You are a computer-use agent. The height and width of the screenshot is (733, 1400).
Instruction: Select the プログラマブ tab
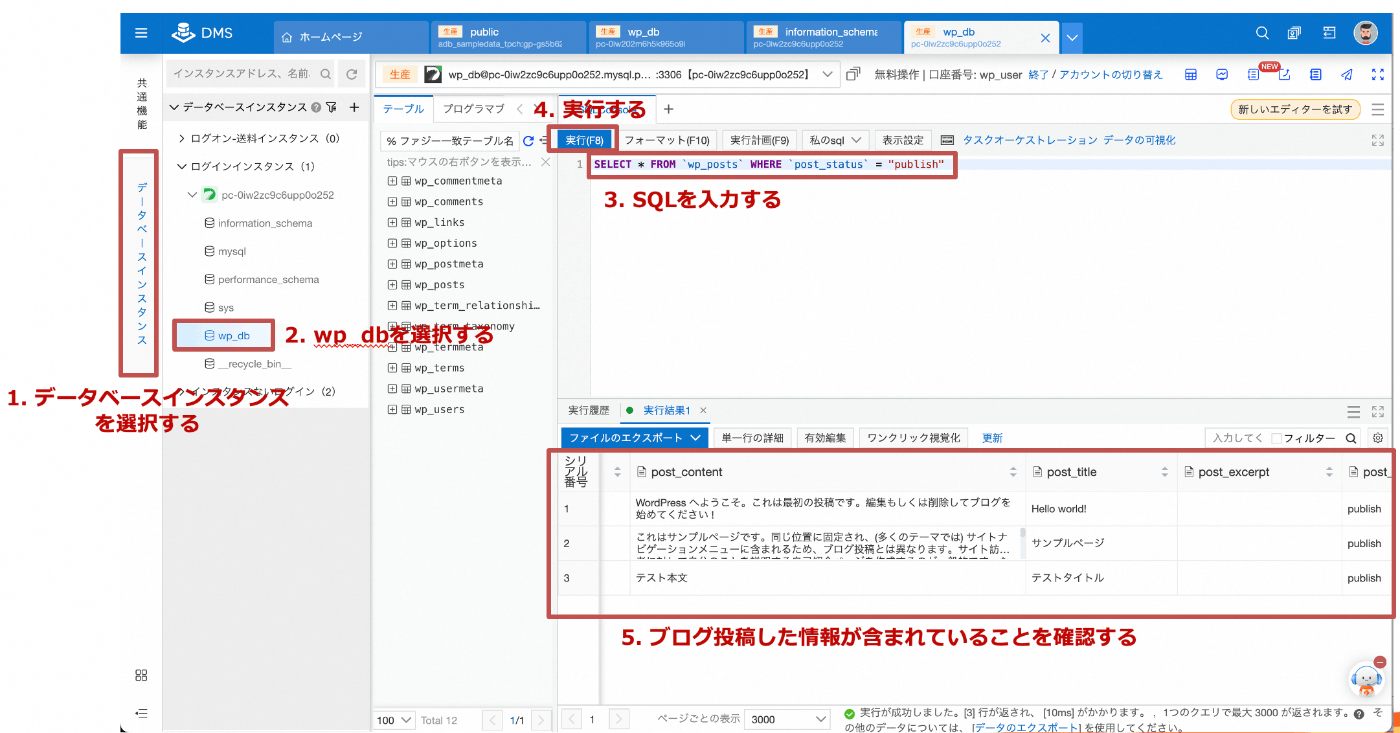coord(474,109)
